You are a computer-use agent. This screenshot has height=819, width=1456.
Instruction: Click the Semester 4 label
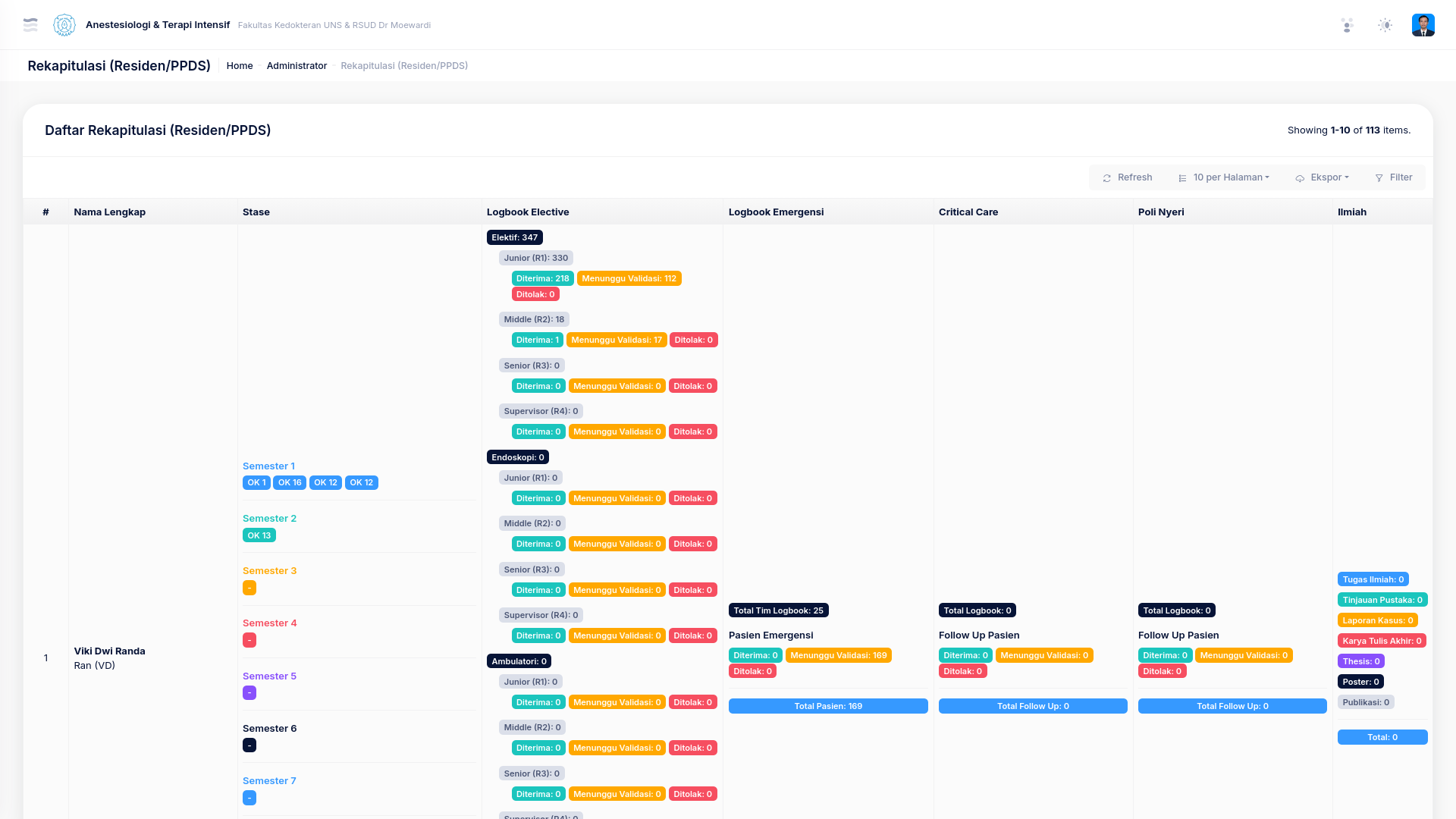[269, 623]
